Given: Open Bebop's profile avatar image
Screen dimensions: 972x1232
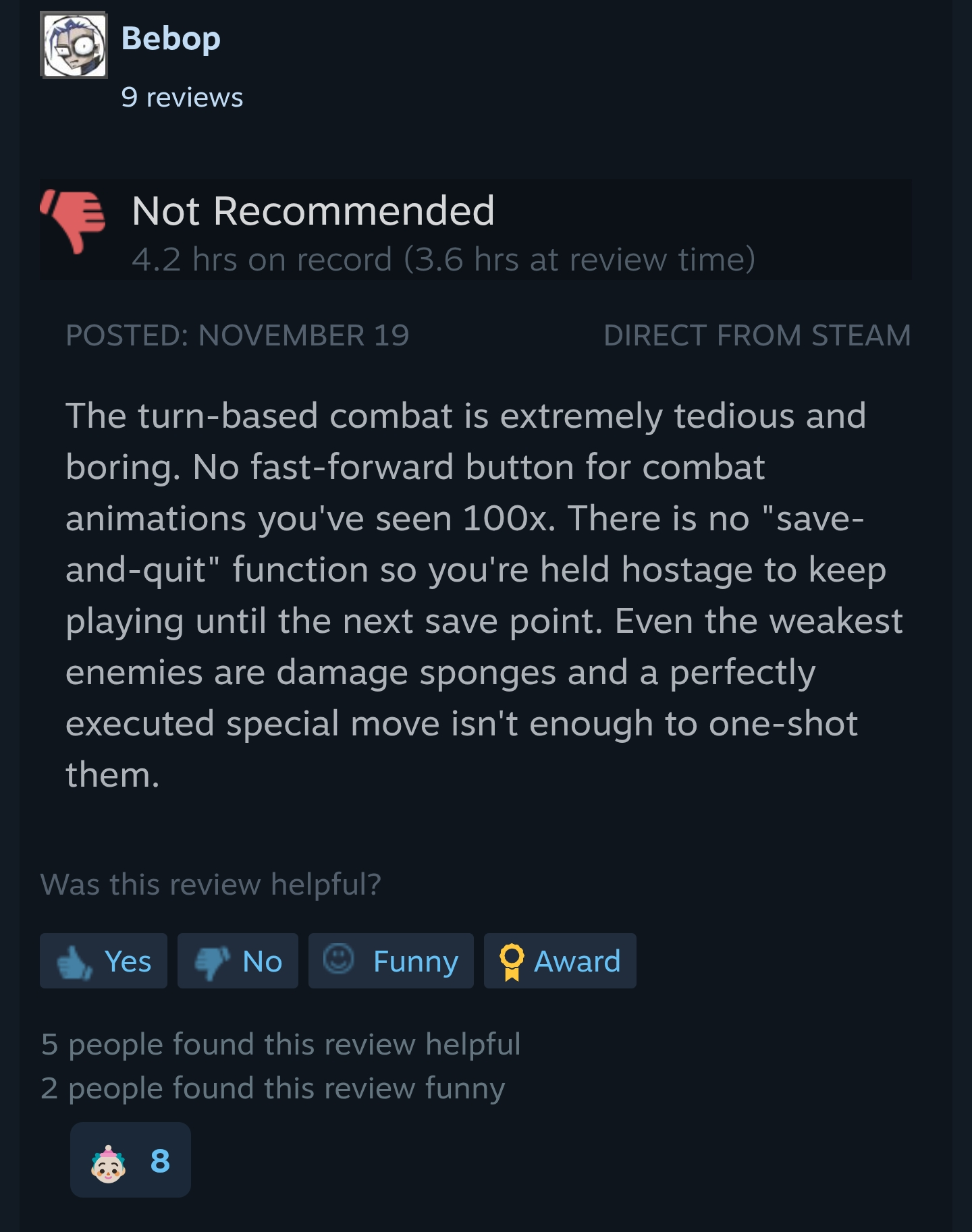Looking at the screenshot, I should tap(74, 45).
